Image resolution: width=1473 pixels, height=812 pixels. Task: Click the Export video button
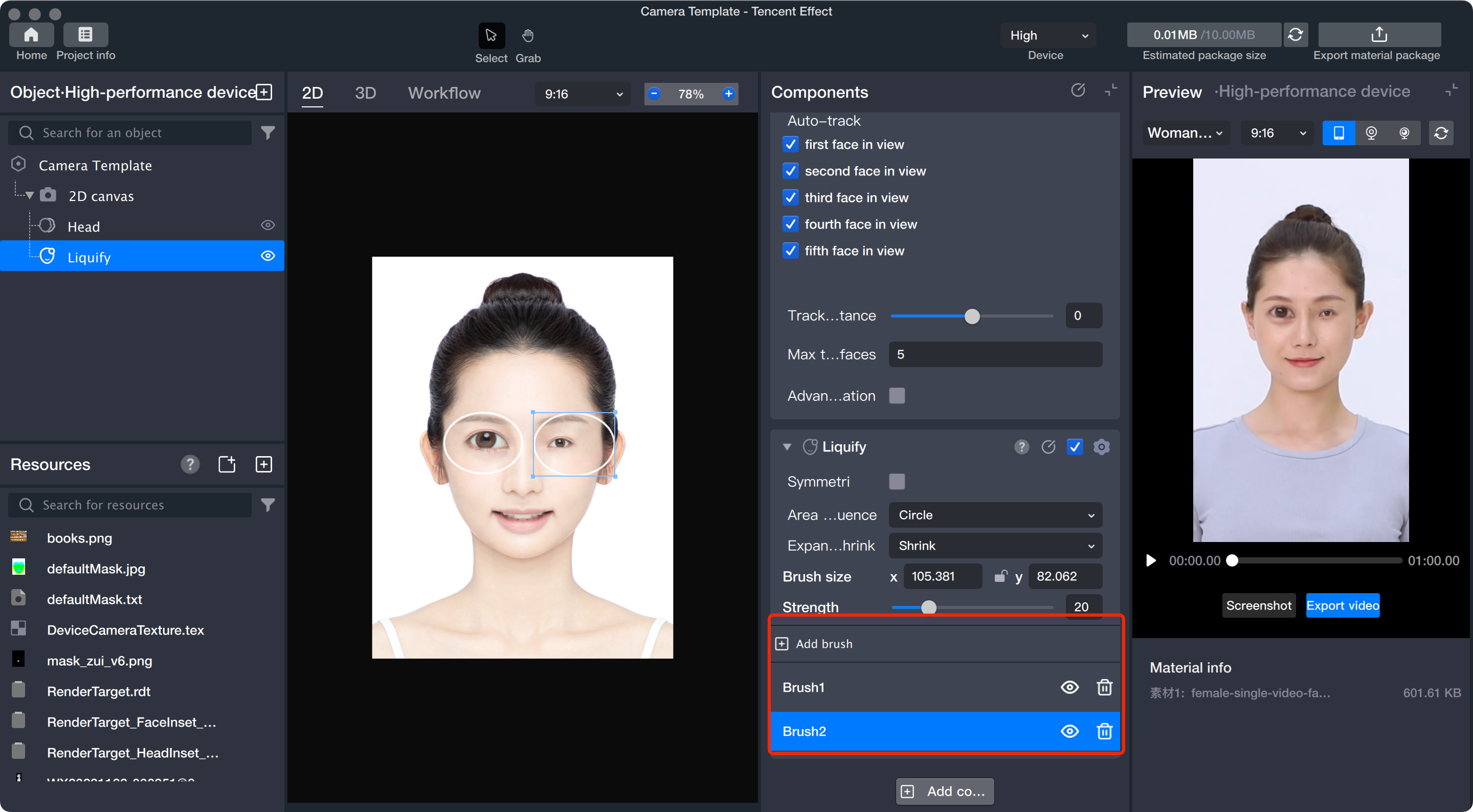point(1342,605)
